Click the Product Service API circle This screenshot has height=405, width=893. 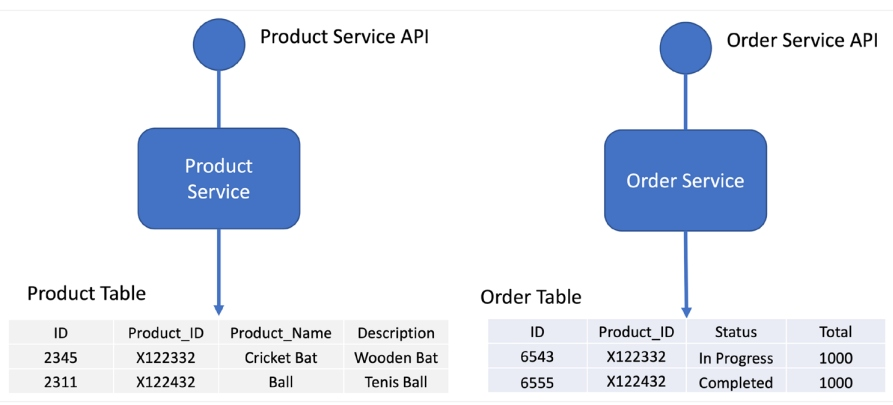[218, 43]
